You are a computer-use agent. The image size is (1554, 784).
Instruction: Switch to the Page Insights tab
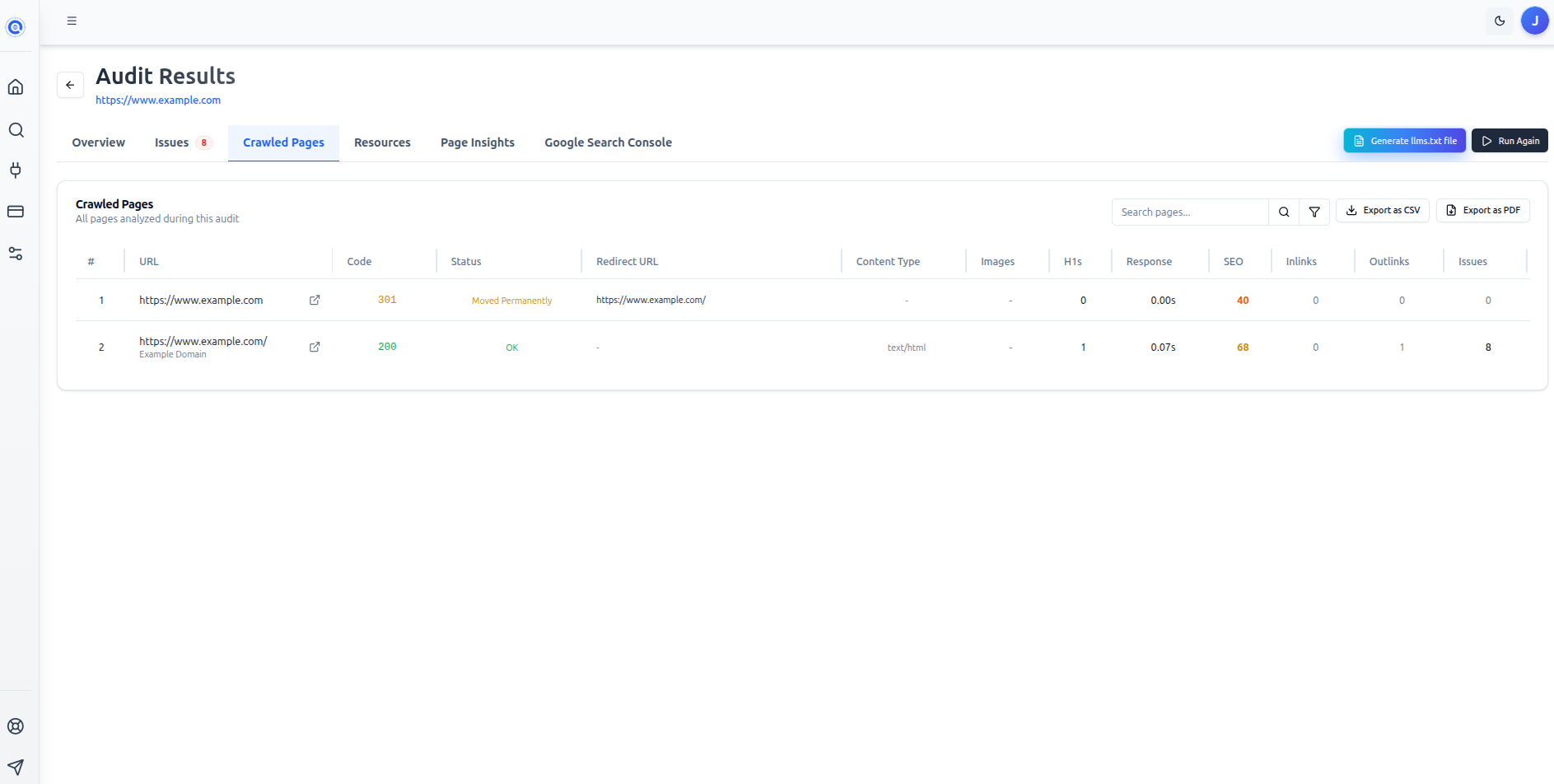(477, 142)
